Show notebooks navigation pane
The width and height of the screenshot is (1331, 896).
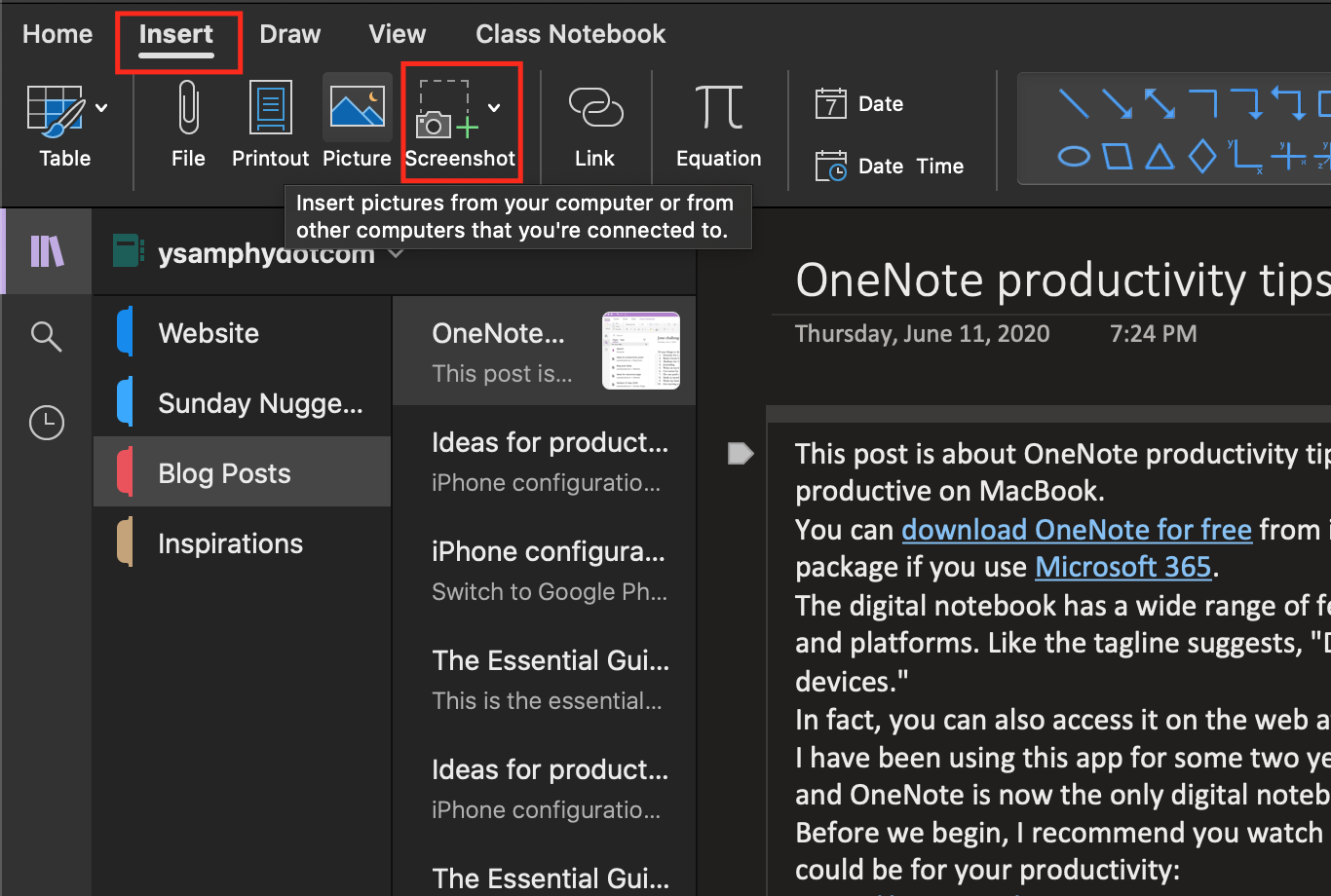pos(47,251)
